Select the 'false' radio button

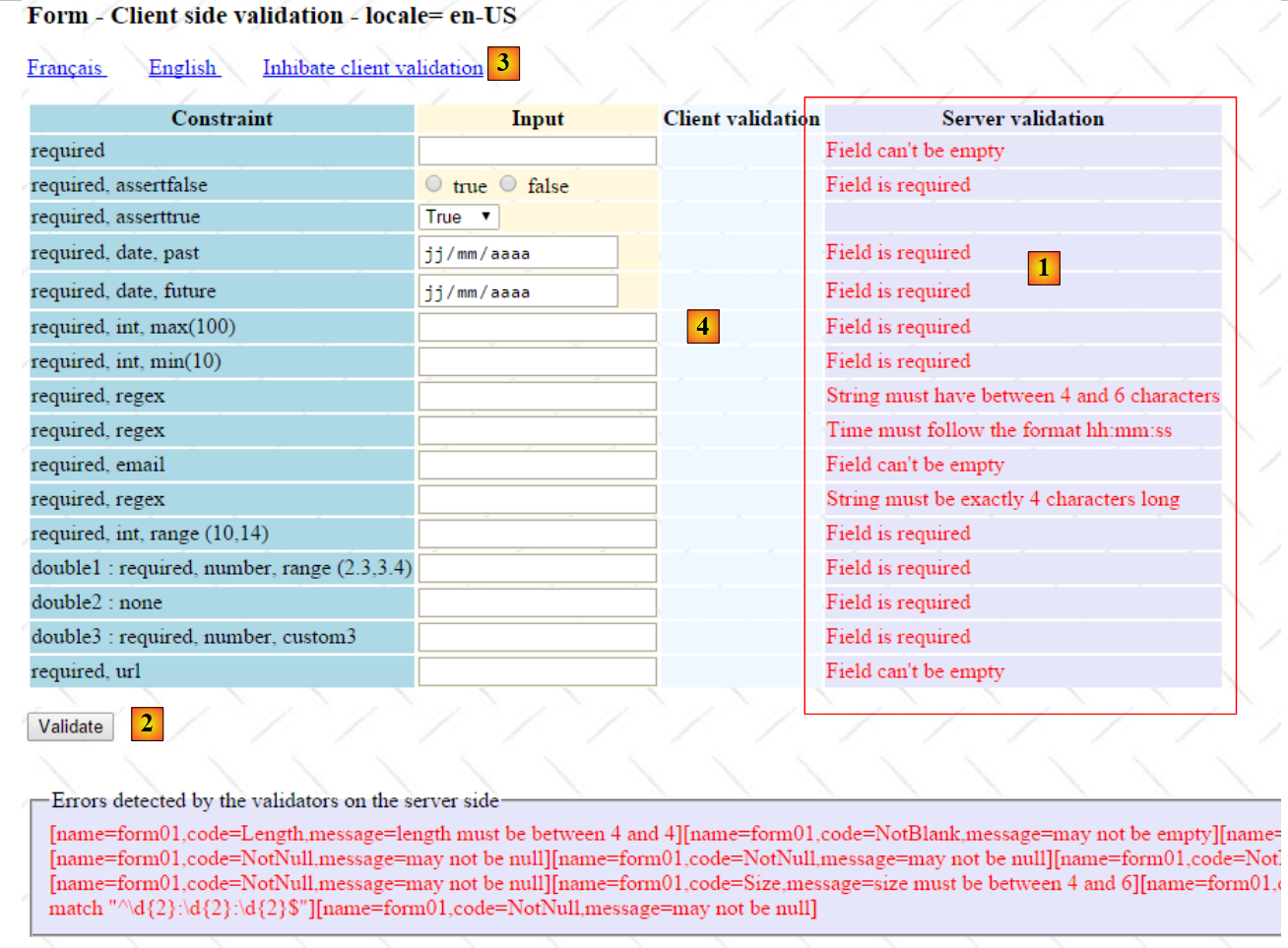[x=508, y=184]
